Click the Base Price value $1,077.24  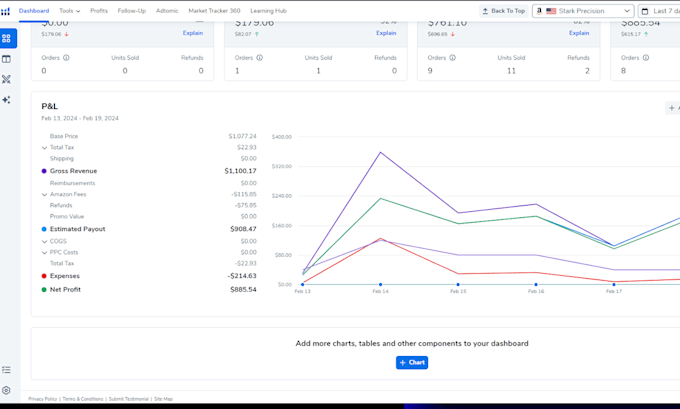tap(242, 137)
